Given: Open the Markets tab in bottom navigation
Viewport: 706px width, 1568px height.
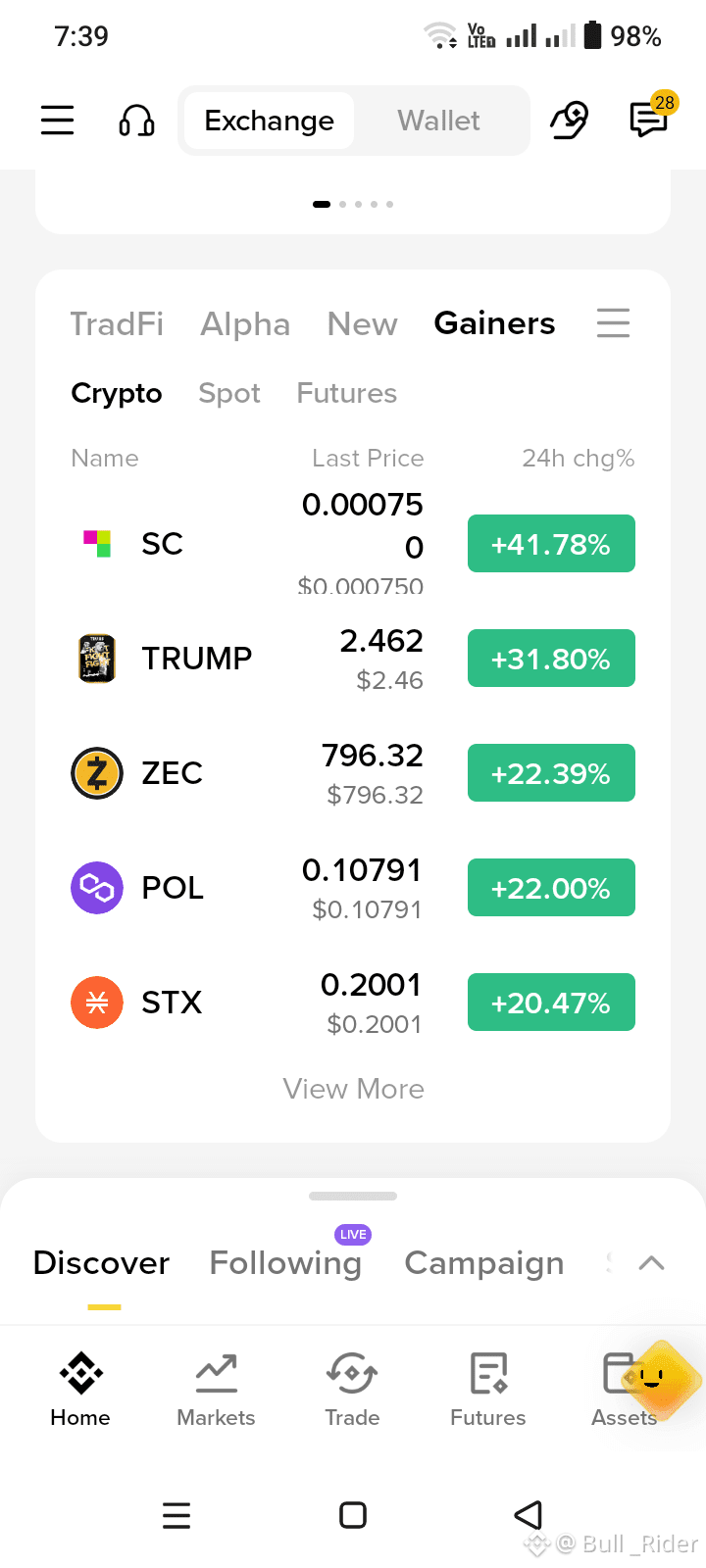Looking at the screenshot, I should pos(216,1390).
